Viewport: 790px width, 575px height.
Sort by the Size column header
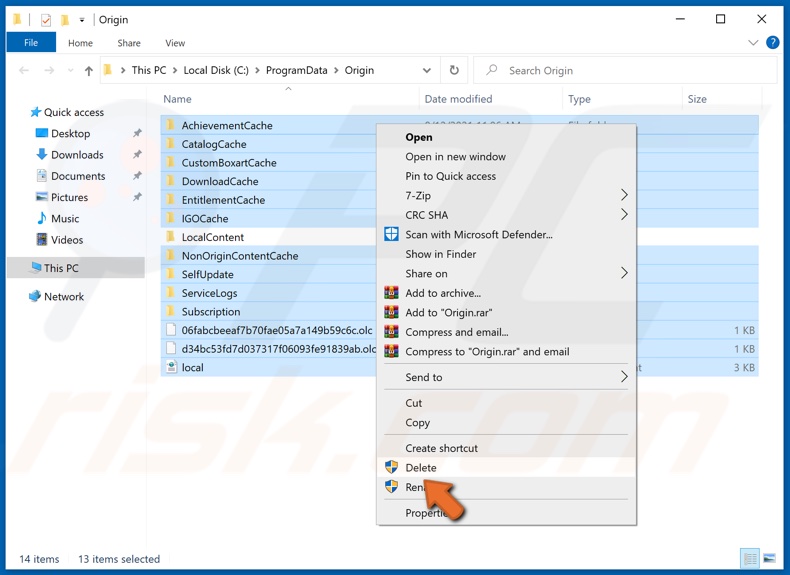click(697, 99)
